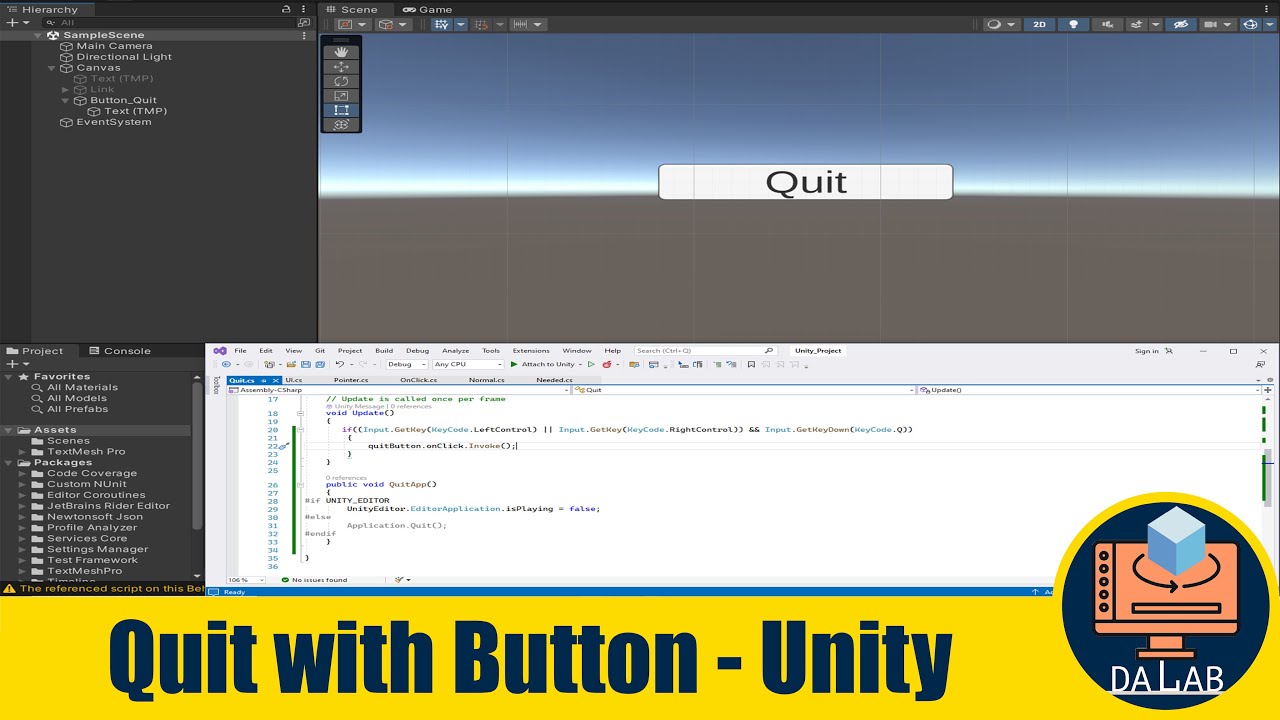Image resolution: width=1280 pixels, height=720 pixels.
Task: Select the combined Transform tool
Action: [x=341, y=125]
